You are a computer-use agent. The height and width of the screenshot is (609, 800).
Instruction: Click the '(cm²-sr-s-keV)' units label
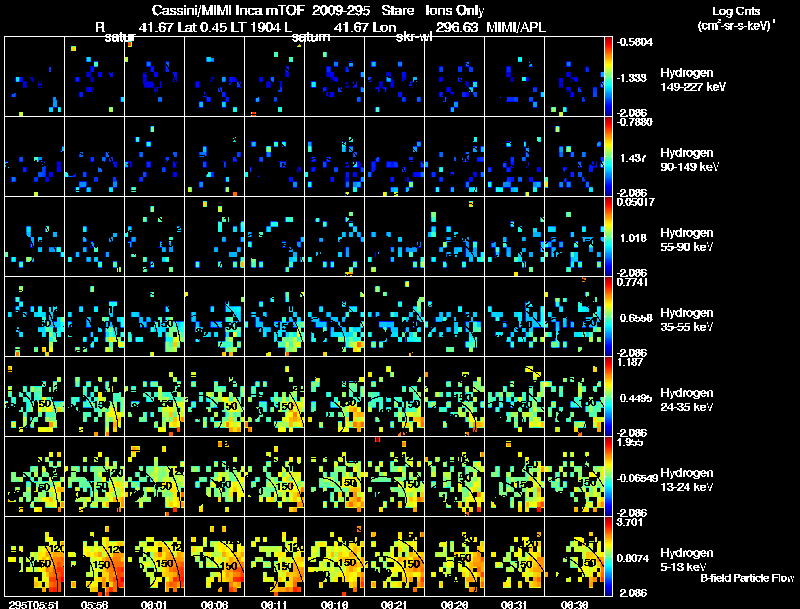[735, 25]
